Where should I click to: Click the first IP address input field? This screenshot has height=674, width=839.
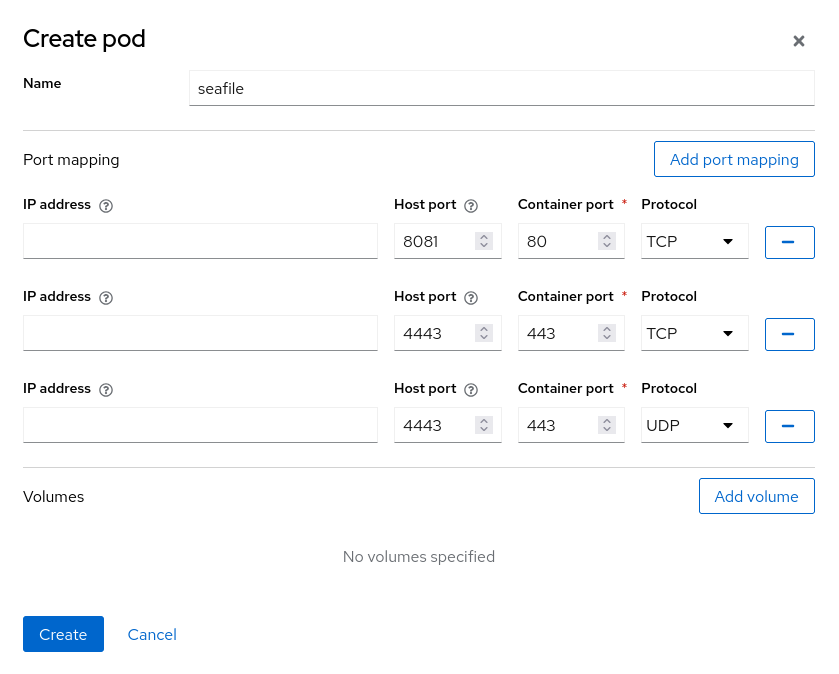point(200,242)
